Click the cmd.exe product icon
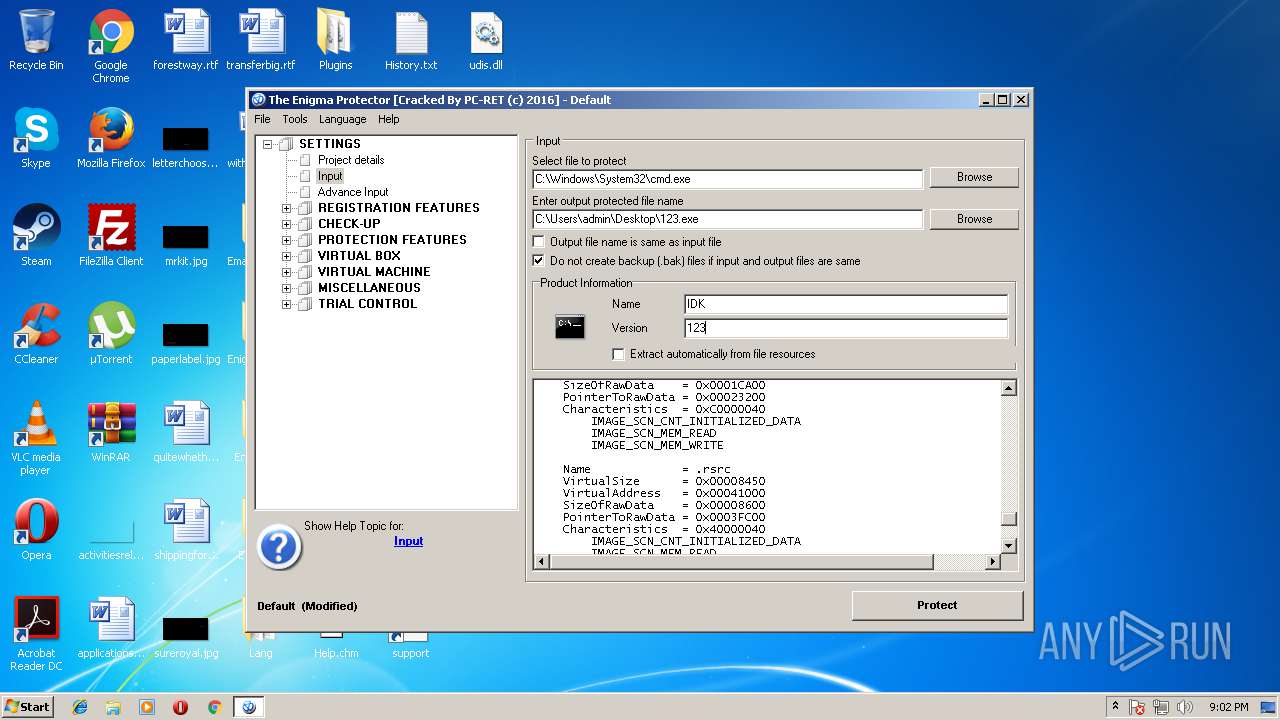 point(570,327)
